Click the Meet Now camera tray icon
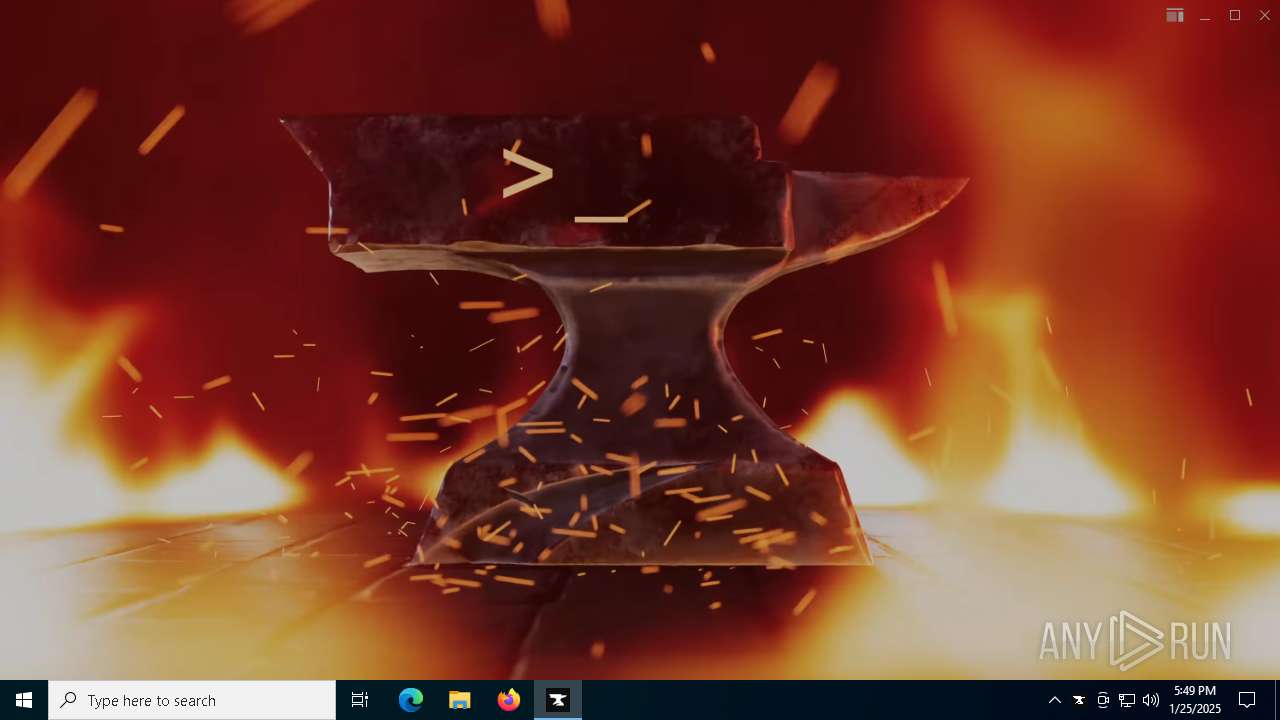1280x720 pixels. [1103, 700]
